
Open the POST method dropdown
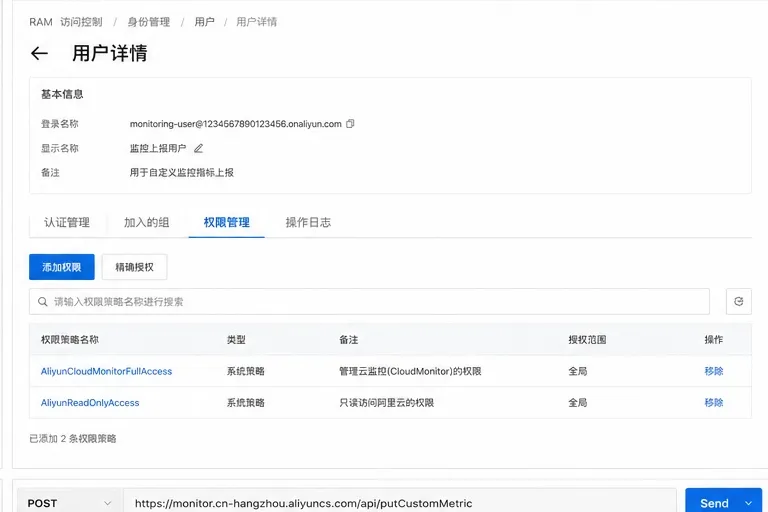(x=69, y=503)
